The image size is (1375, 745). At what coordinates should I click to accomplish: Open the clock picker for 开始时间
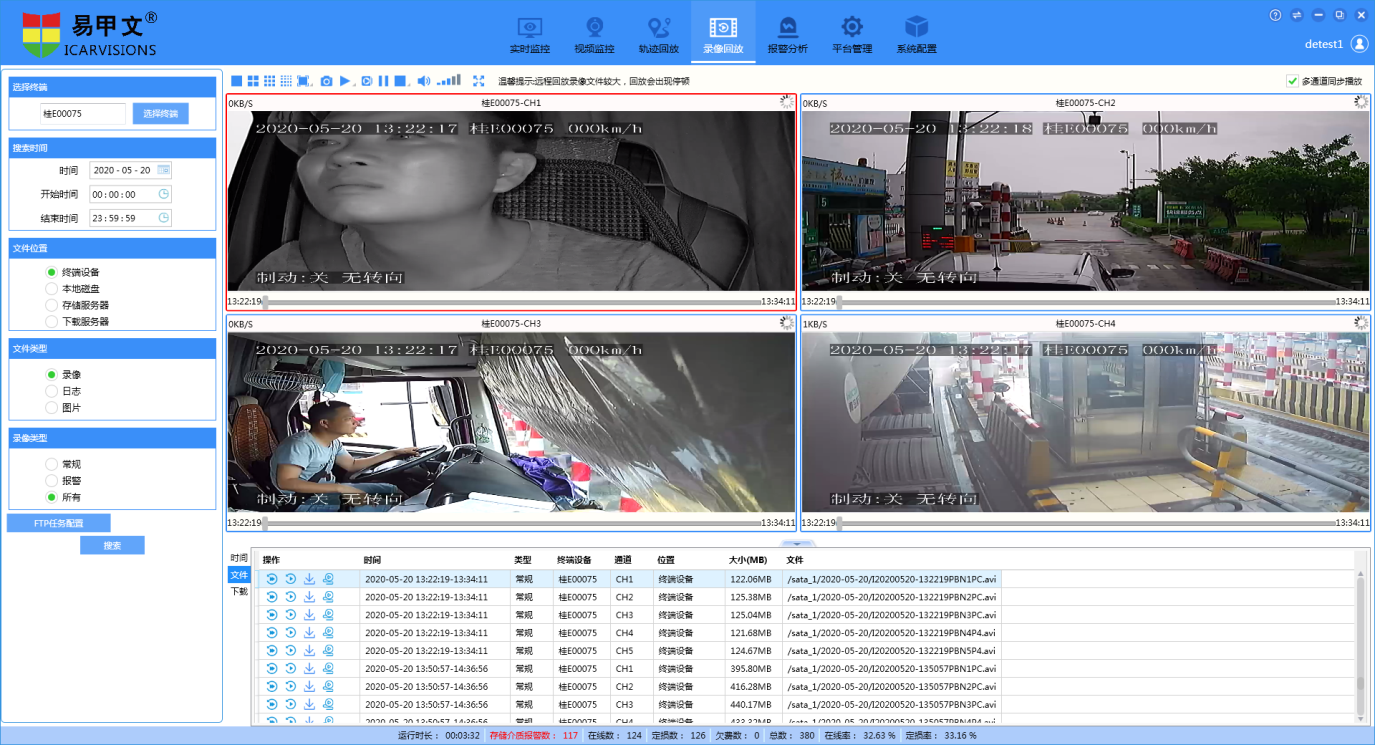pyautogui.click(x=164, y=194)
